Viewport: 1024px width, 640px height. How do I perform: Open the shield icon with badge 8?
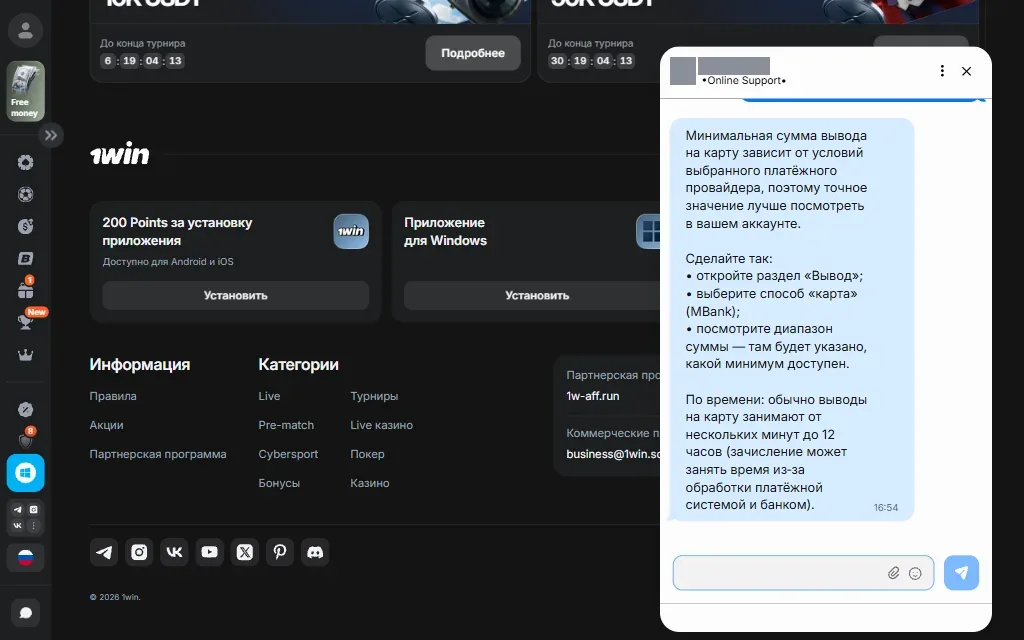(25, 440)
